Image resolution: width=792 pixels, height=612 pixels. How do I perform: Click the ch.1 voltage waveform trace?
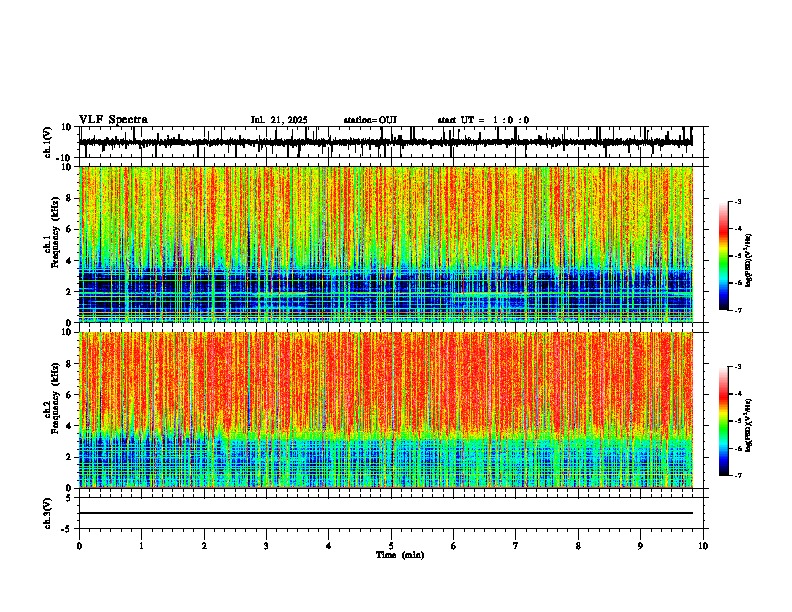click(385, 142)
